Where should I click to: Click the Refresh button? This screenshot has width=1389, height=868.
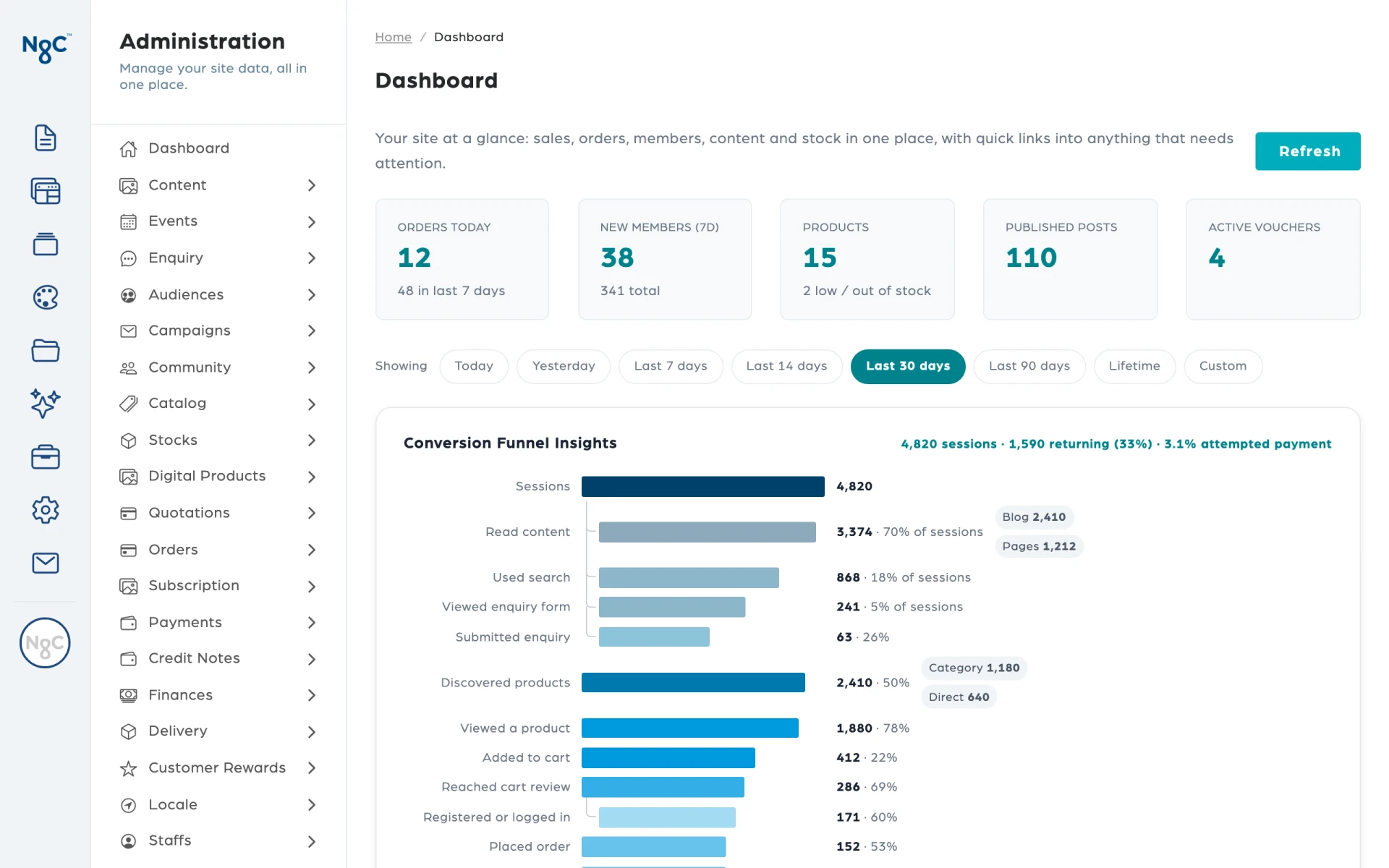click(1308, 151)
